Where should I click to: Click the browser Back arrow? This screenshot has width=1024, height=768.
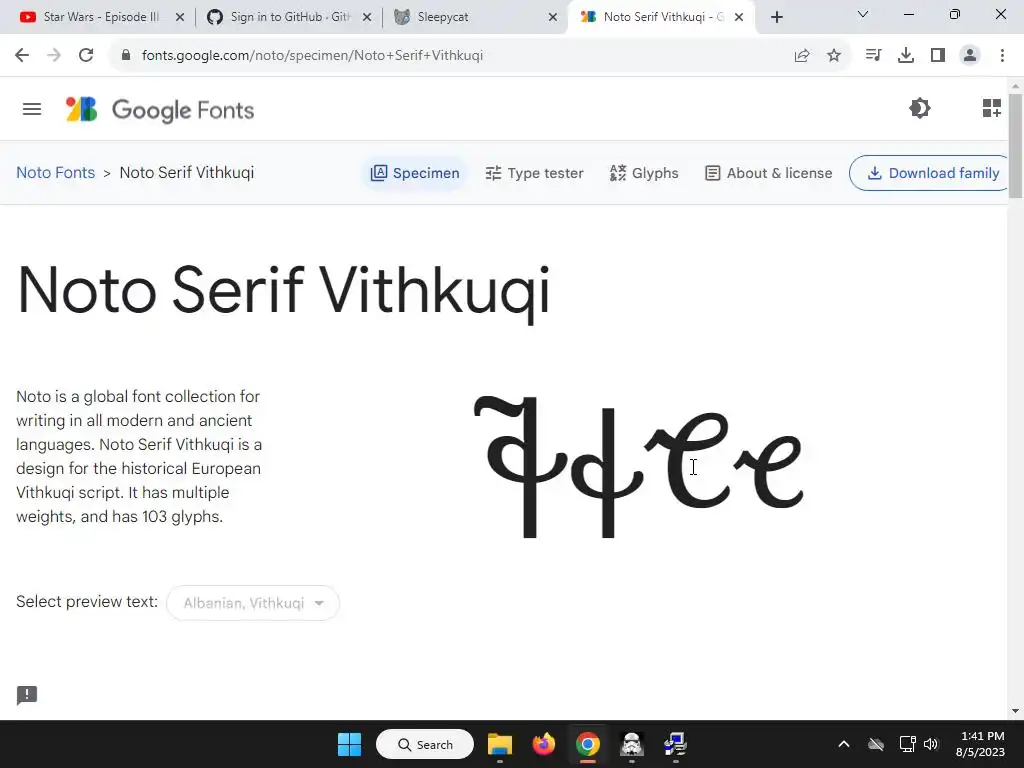click(22, 55)
